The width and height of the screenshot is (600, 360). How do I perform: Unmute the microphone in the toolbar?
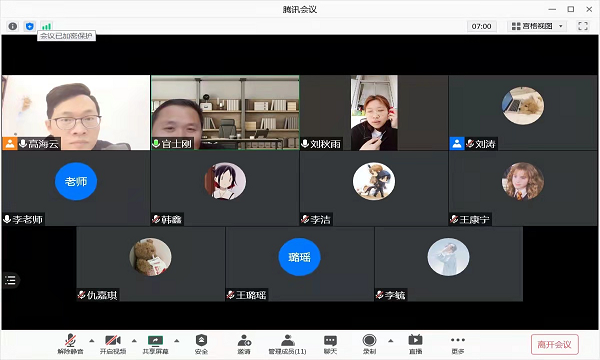click(x=70, y=344)
